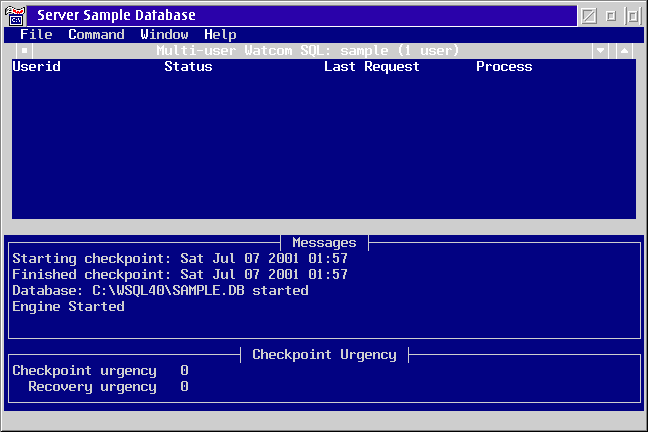The width and height of the screenshot is (648, 432).
Task: Select the 'Engine Started' message line
Action: 69,307
